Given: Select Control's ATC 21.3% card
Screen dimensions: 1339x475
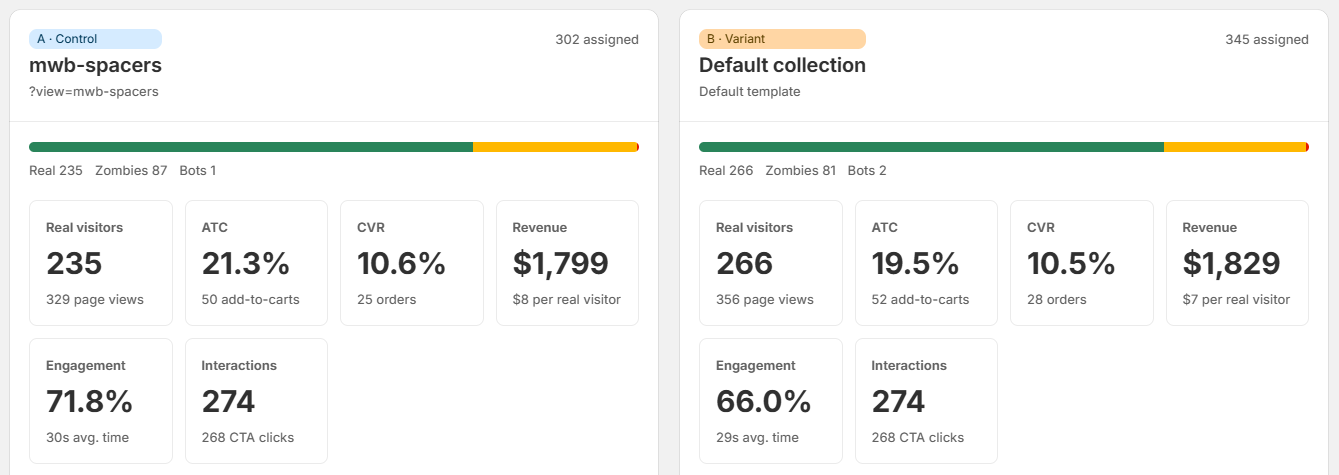Looking at the screenshot, I should [x=256, y=263].
